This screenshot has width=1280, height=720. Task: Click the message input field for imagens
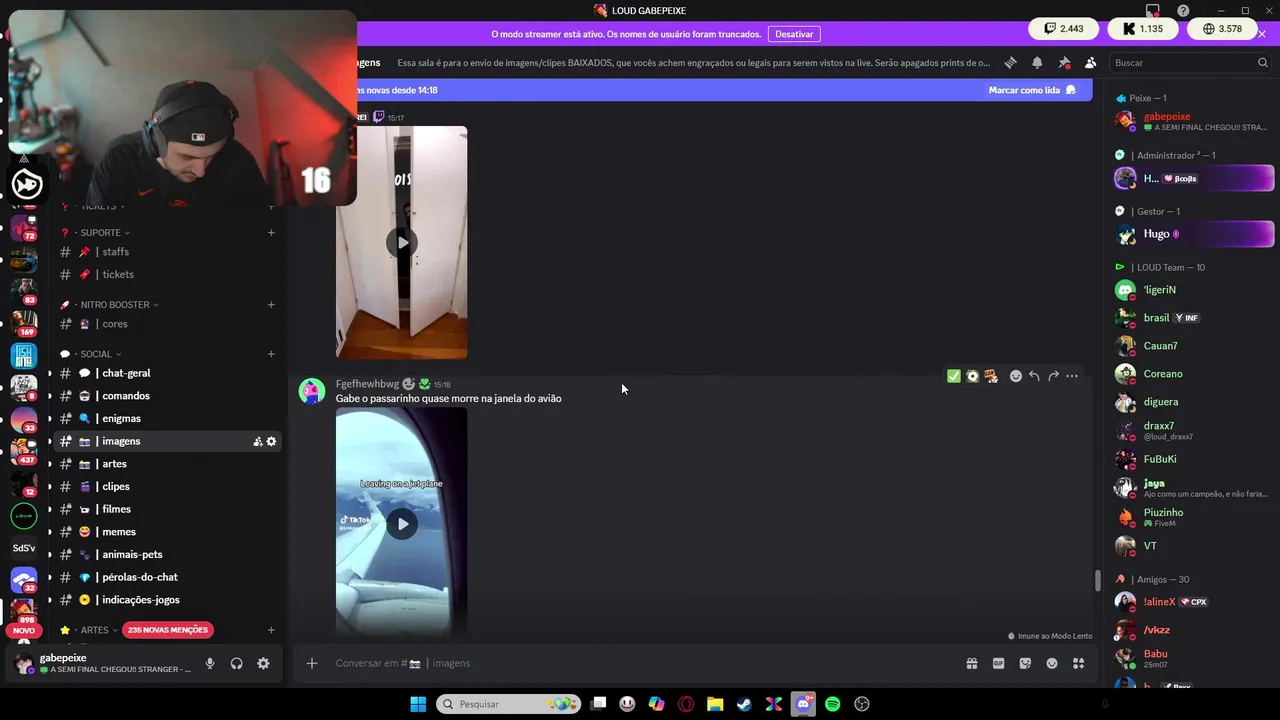tap(640, 663)
